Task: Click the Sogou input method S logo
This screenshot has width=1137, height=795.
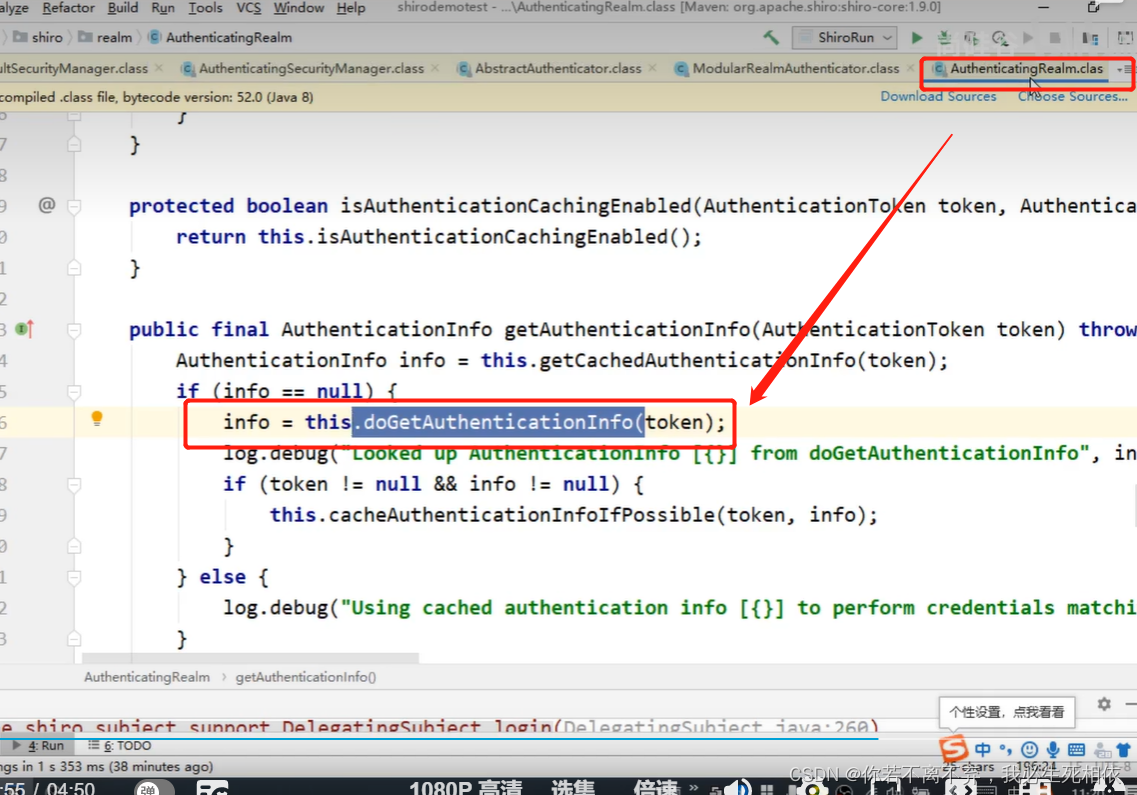Action: click(x=954, y=749)
